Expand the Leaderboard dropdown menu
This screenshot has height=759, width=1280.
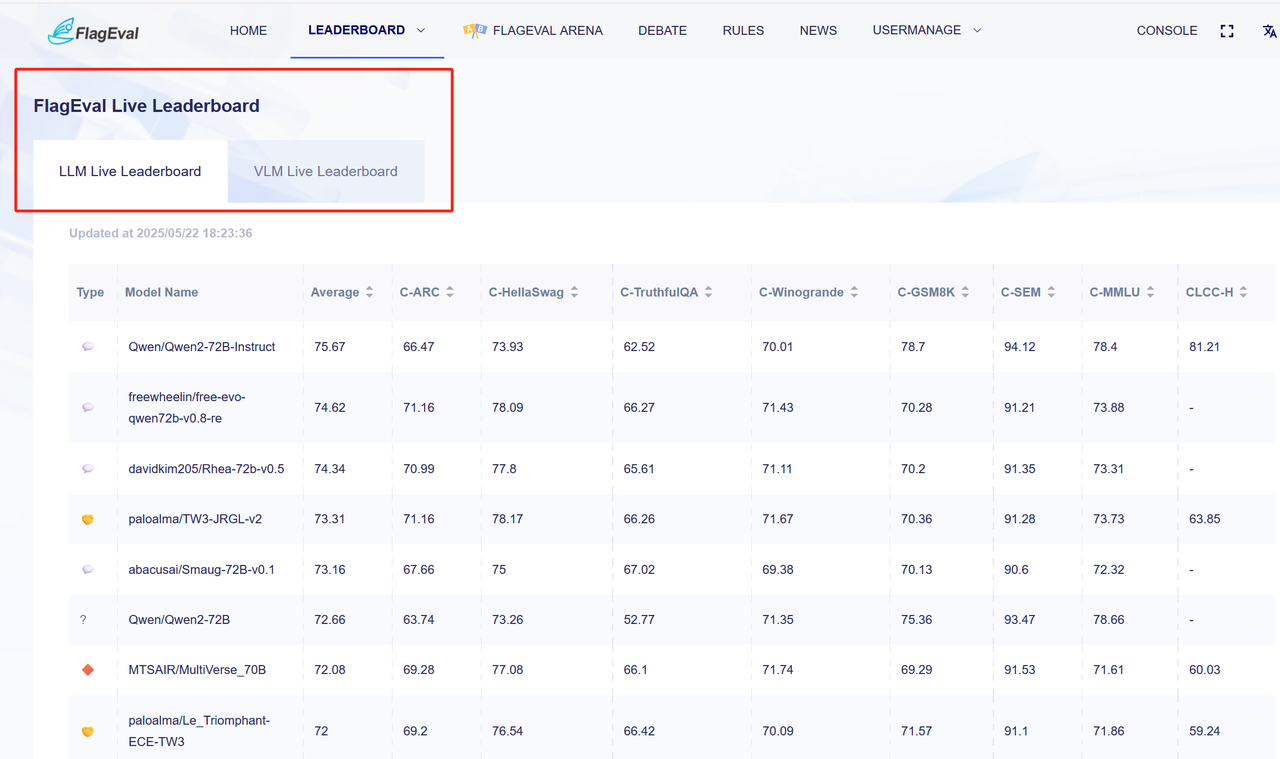[x=420, y=31]
